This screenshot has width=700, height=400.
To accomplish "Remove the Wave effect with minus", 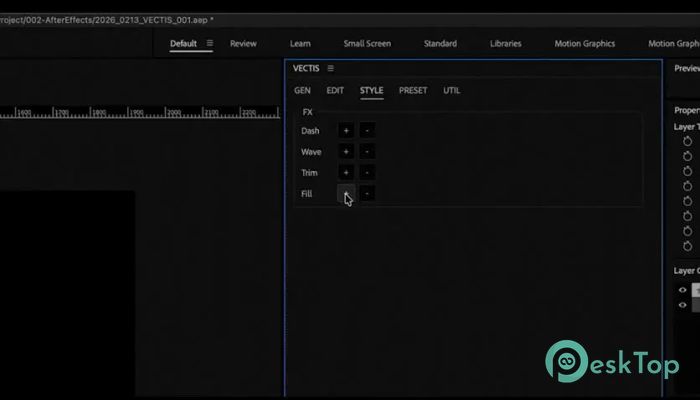I will pyautogui.click(x=367, y=151).
